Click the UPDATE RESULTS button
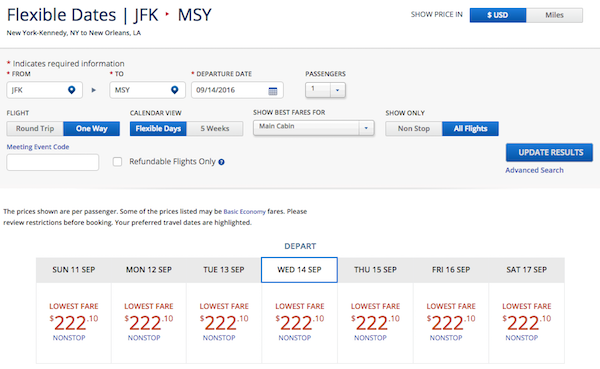Viewport: 600px width, 369px height. [x=549, y=152]
